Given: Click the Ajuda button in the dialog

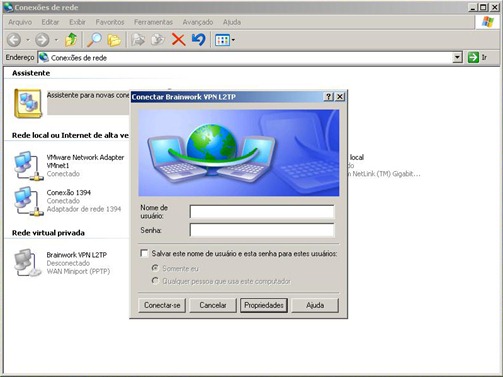Looking at the screenshot, I should [315, 305].
